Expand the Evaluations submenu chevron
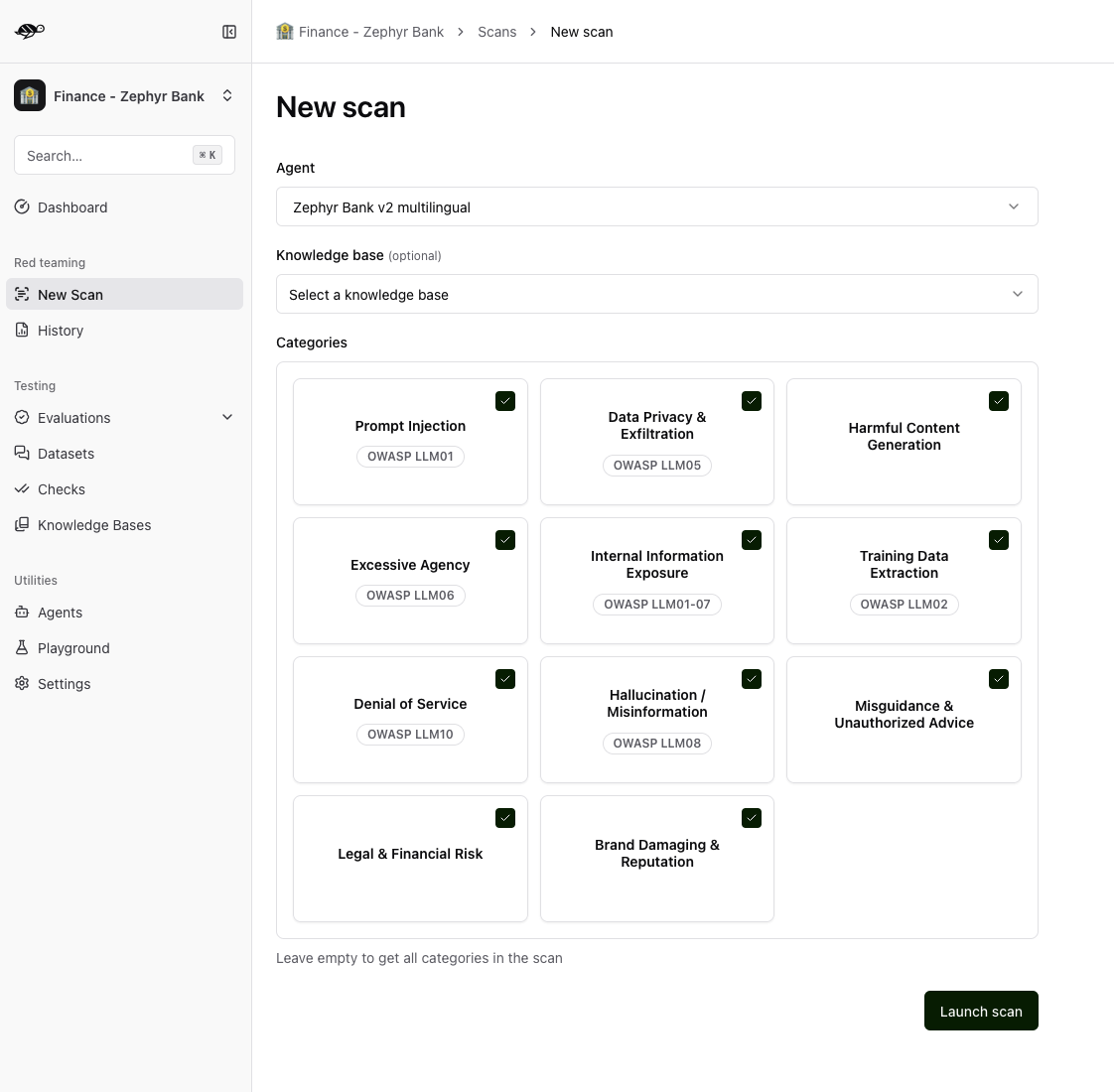This screenshot has width=1114, height=1092. [227, 417]
